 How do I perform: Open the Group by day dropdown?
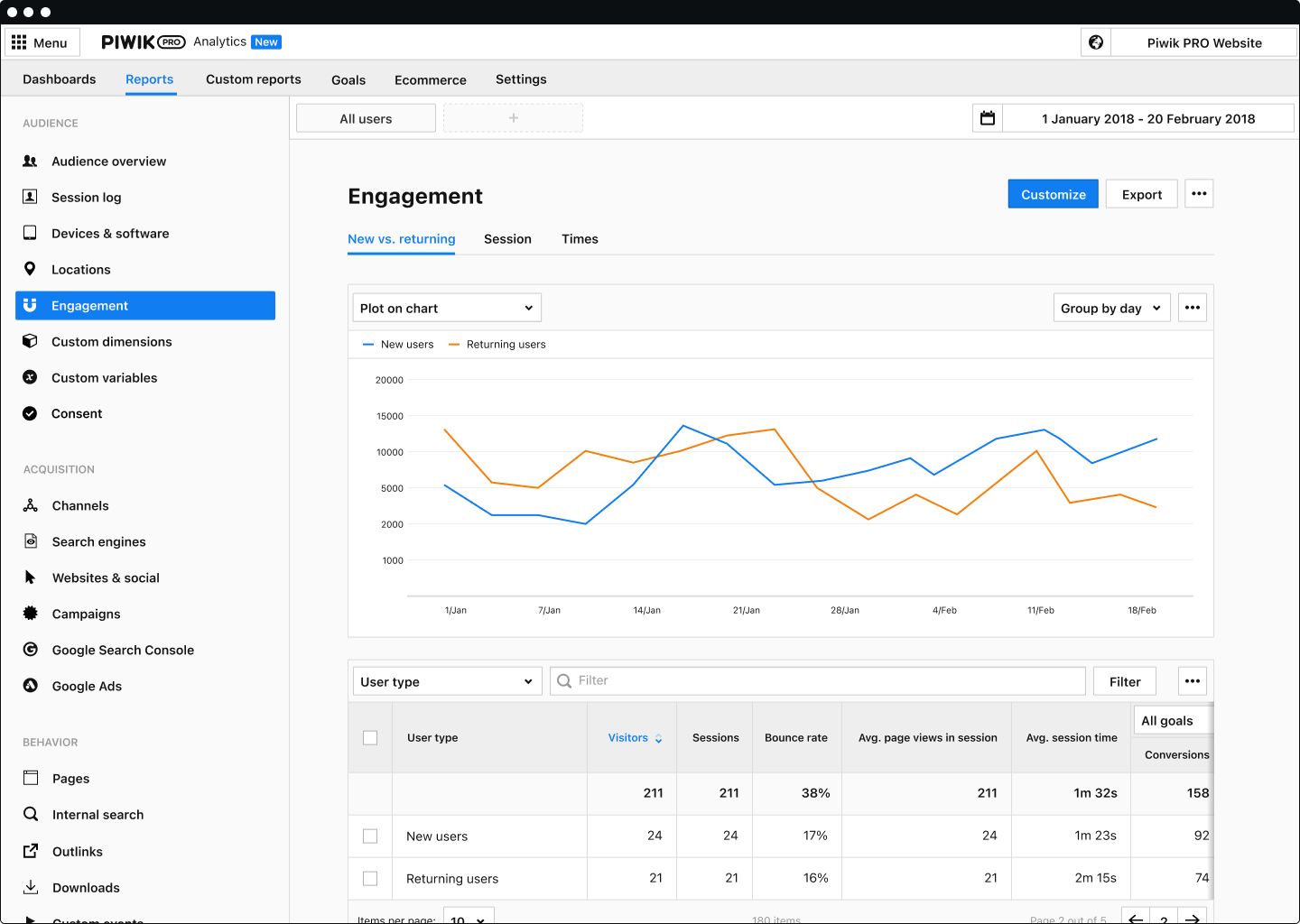coord(1111,308)
